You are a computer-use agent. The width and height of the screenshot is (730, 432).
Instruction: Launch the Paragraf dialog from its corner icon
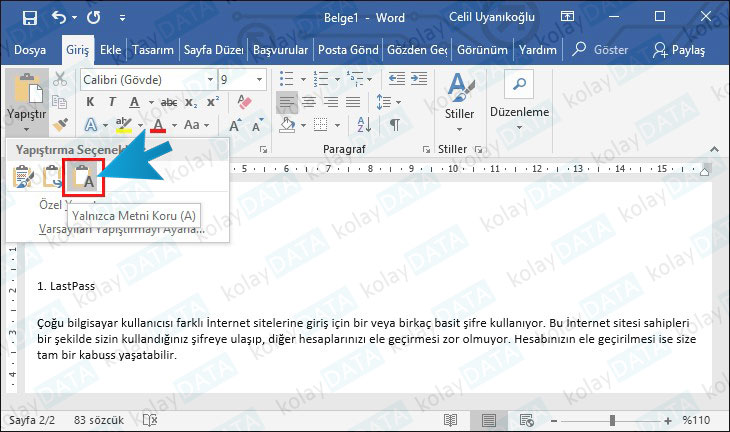[426, 149]
